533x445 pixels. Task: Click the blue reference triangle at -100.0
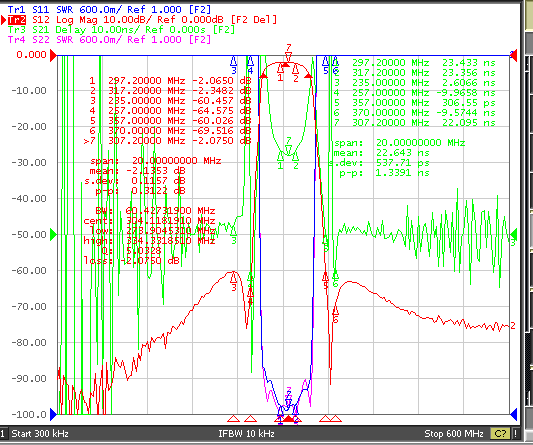click(53, 414)
